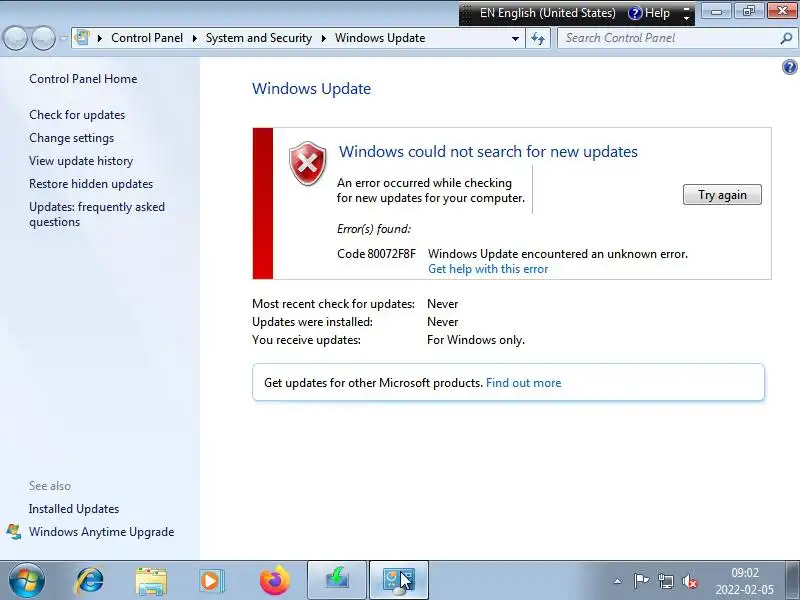
Task: Expand arrow after Control Panel breadcrumb
Action: pyautogui.click(x=194, y=38)
